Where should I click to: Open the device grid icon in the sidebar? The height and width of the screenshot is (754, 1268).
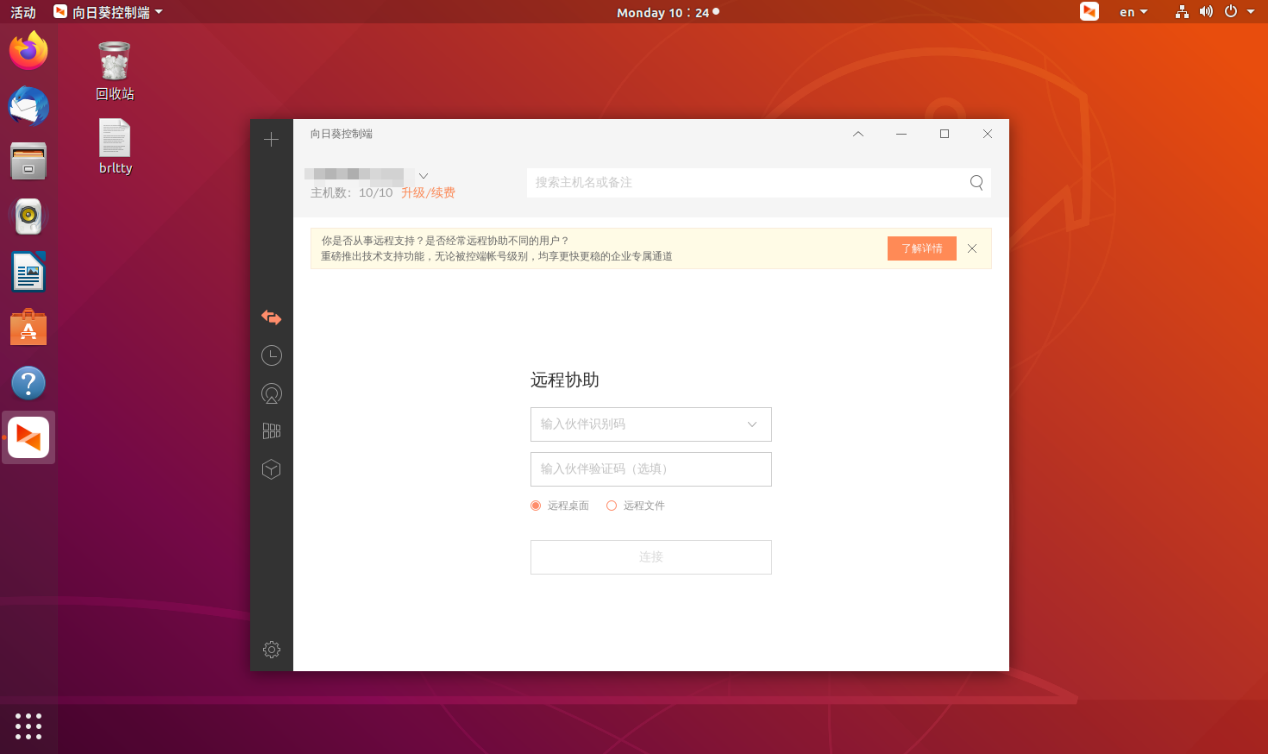tap(271, 431)
